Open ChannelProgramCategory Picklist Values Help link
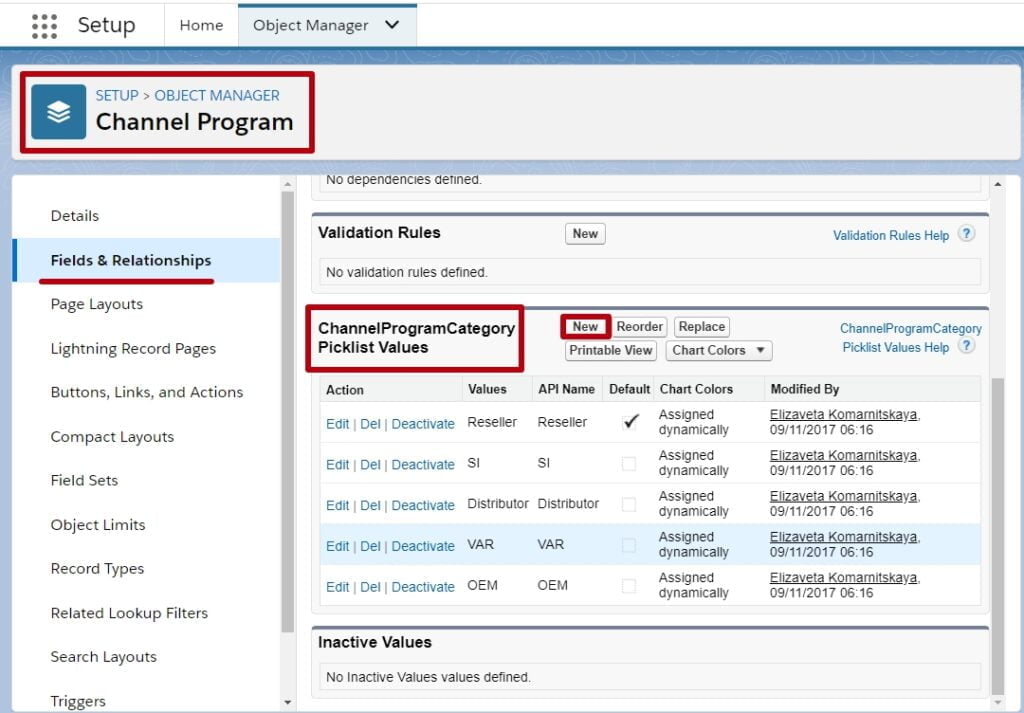This screenshot has height=713, width=1024. click(x=910, y=338)
